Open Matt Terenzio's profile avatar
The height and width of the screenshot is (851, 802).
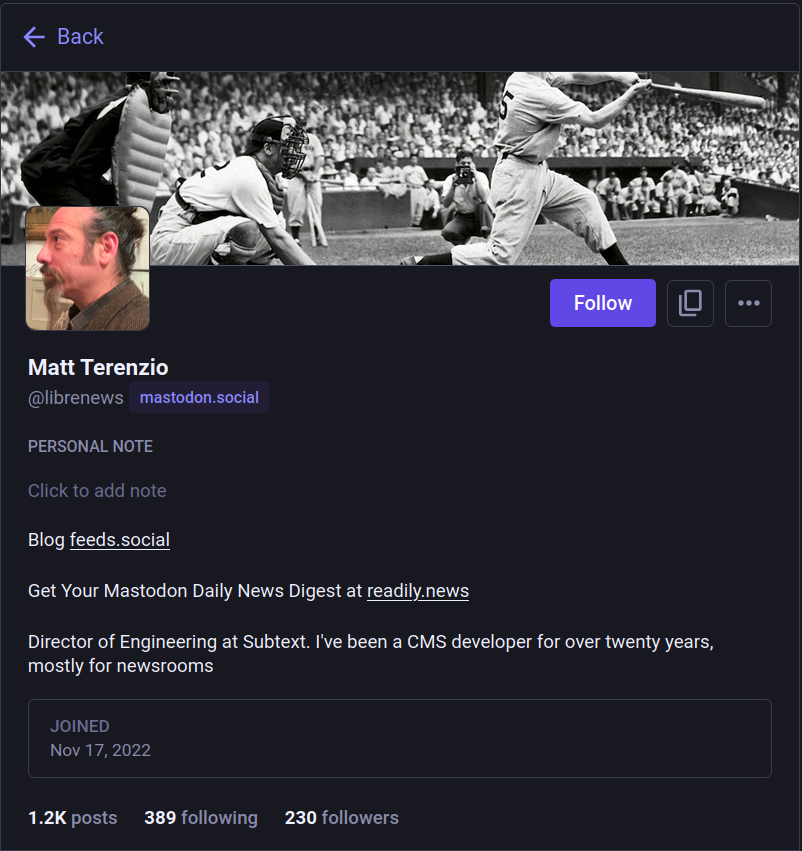[x=88, y=268]
